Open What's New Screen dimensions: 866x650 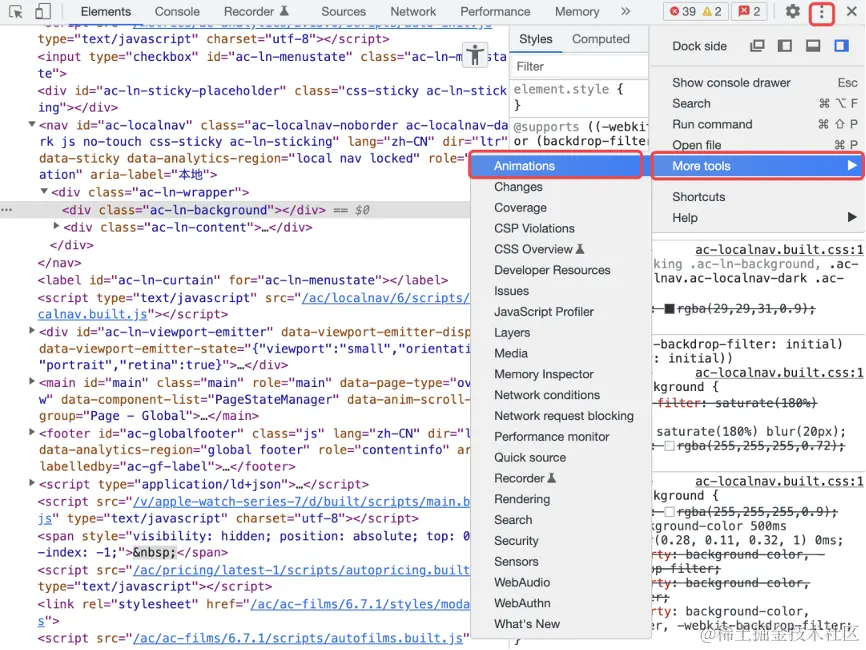561,623
